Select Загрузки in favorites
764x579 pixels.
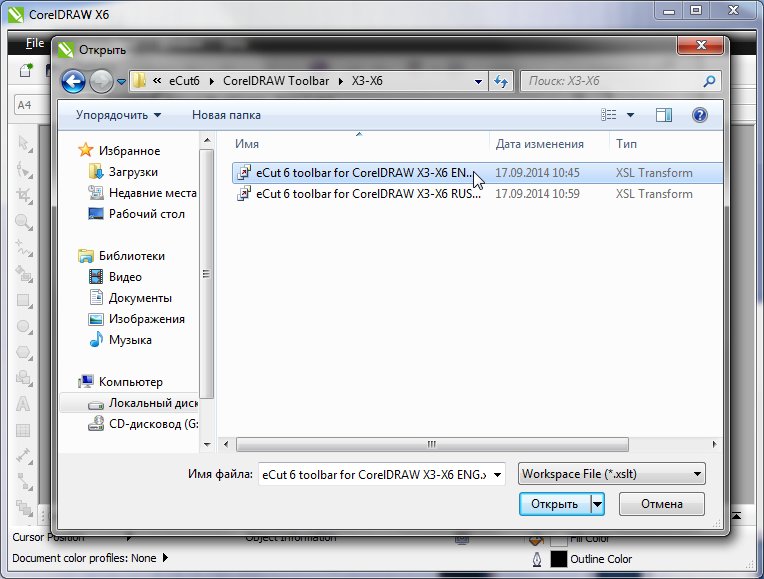coord(133,172)
